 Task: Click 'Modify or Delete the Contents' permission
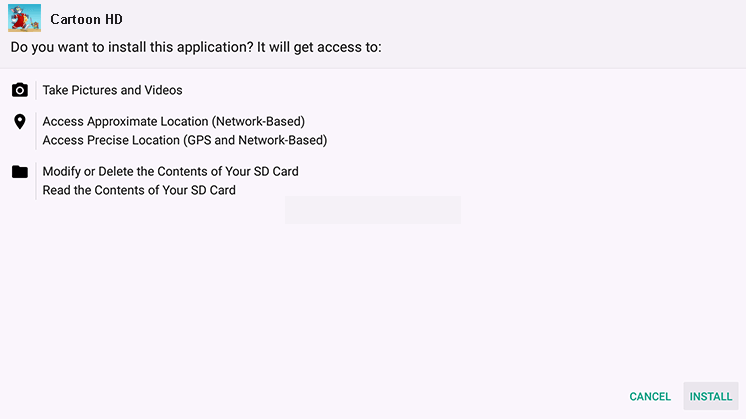tap(170, 171)
